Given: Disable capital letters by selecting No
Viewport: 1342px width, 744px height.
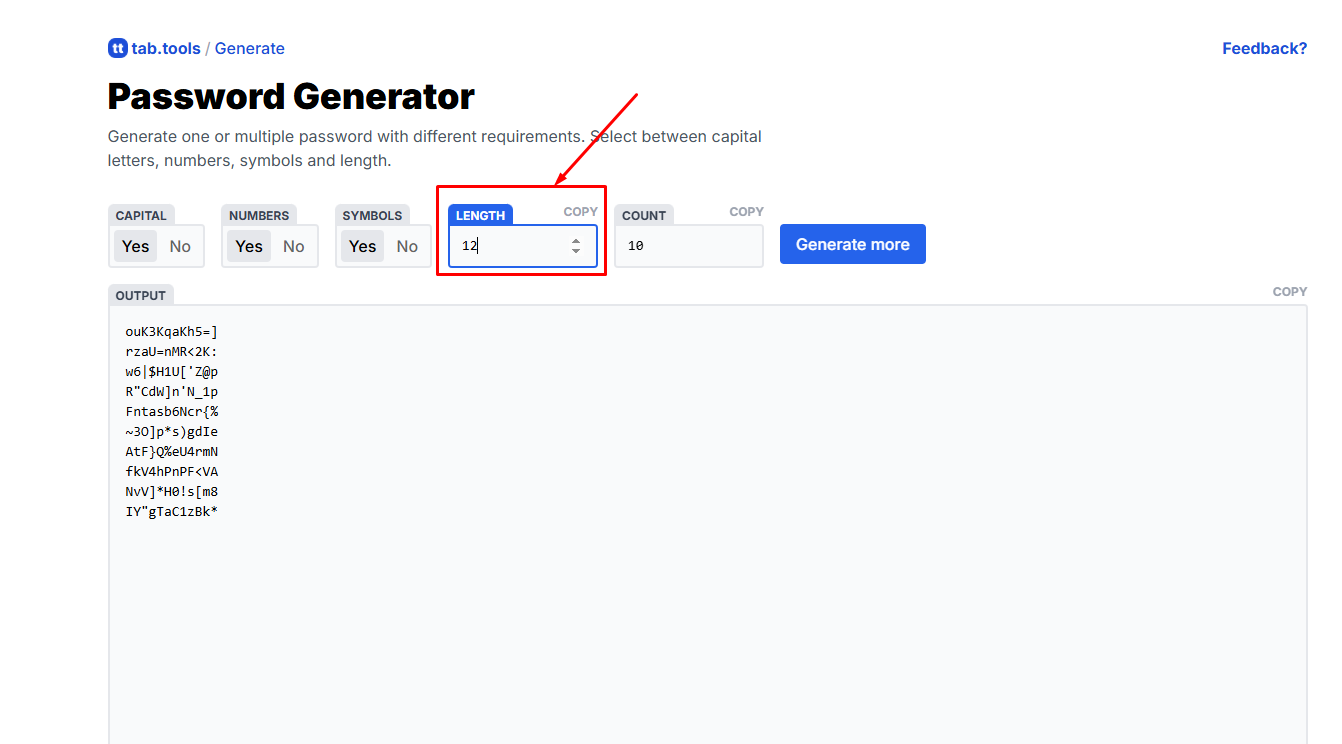Looking at the screenshot, I should [x=179, y=246].
